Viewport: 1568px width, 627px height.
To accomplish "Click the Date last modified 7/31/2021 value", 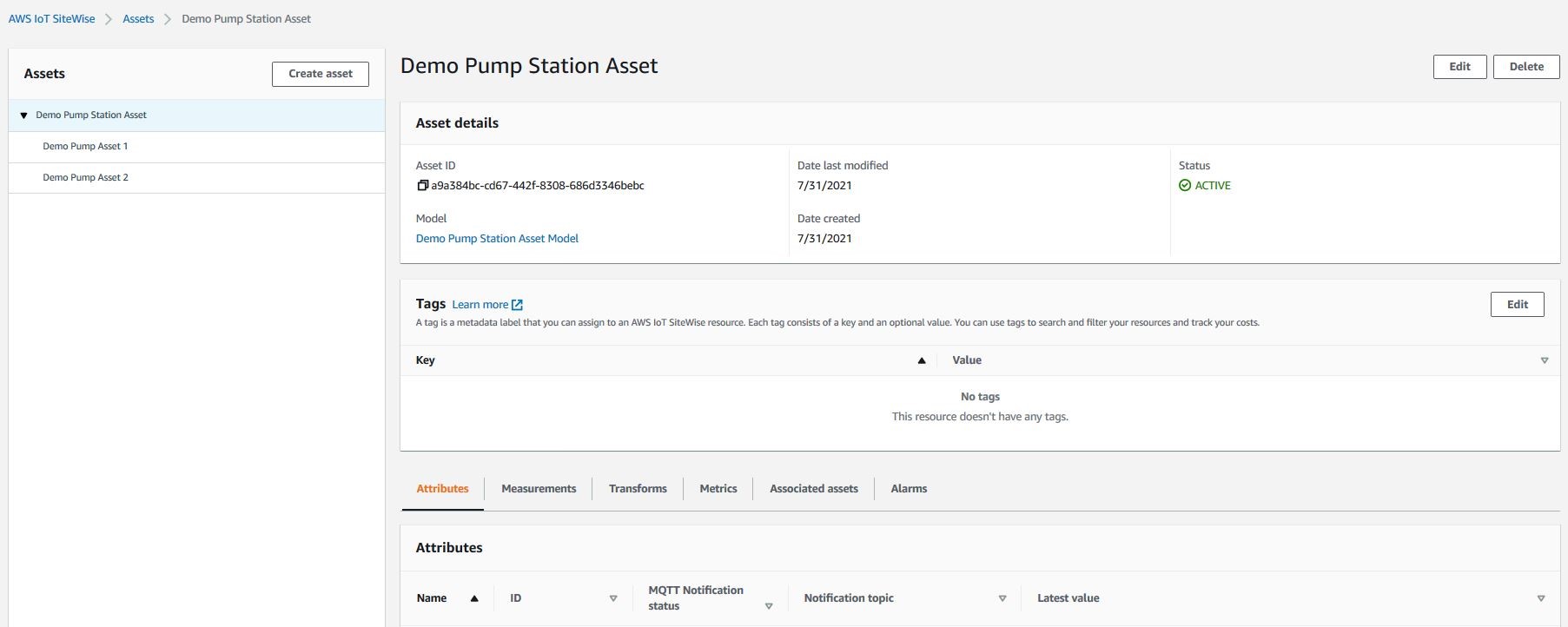I will click(x=824, y=186).
